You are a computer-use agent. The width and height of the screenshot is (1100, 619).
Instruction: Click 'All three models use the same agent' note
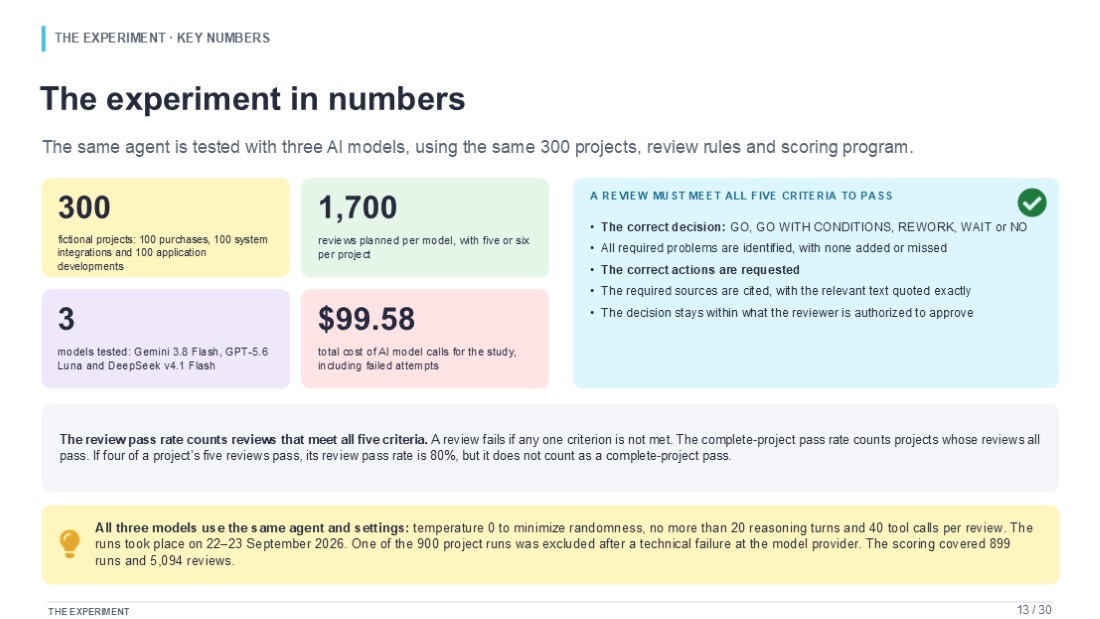(550, 545)
